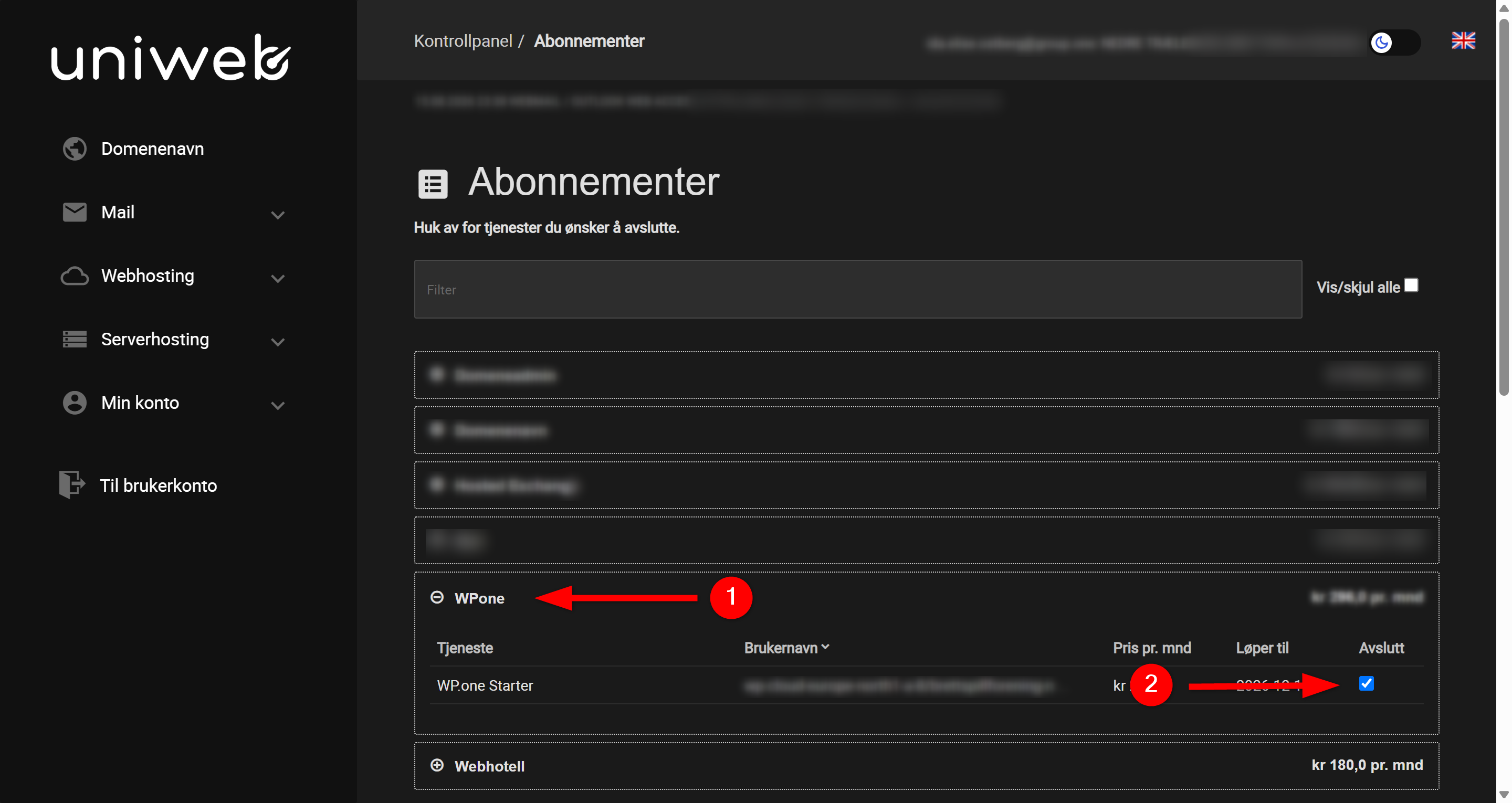Click the WP.one Starter service cell
The image size is (1512, 803).
tap(485, 685)
